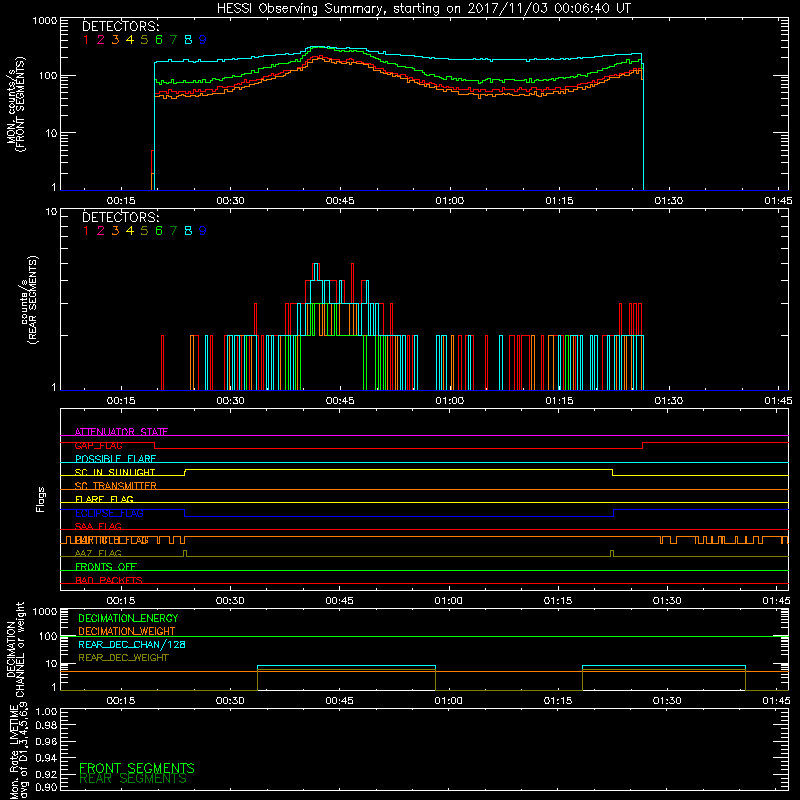The image size is (800, 800).
Task: Select detector 5 in front segments legend
Action: pos(144,40)
